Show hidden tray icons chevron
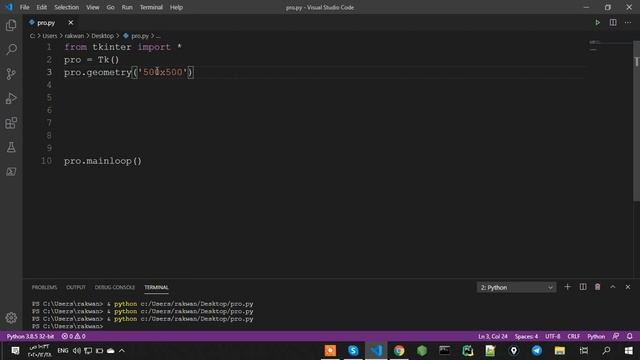 (x=122, y=351)
